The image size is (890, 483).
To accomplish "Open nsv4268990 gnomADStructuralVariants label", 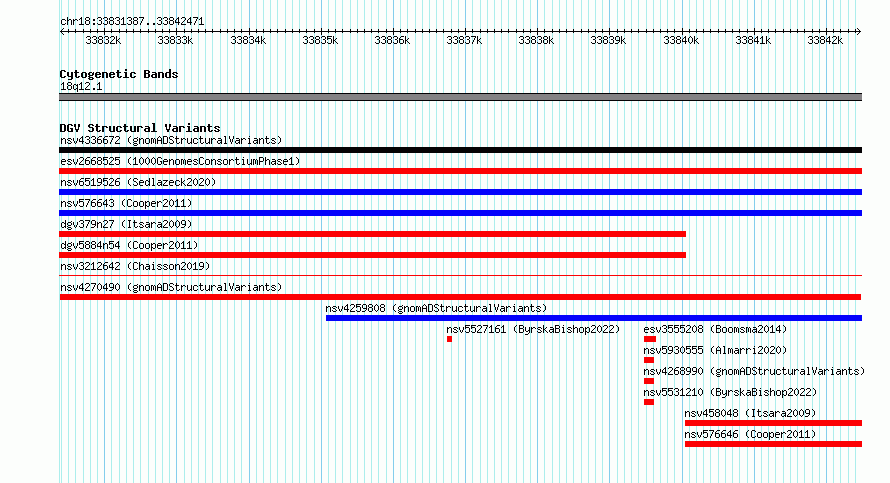I will (754, 371).
